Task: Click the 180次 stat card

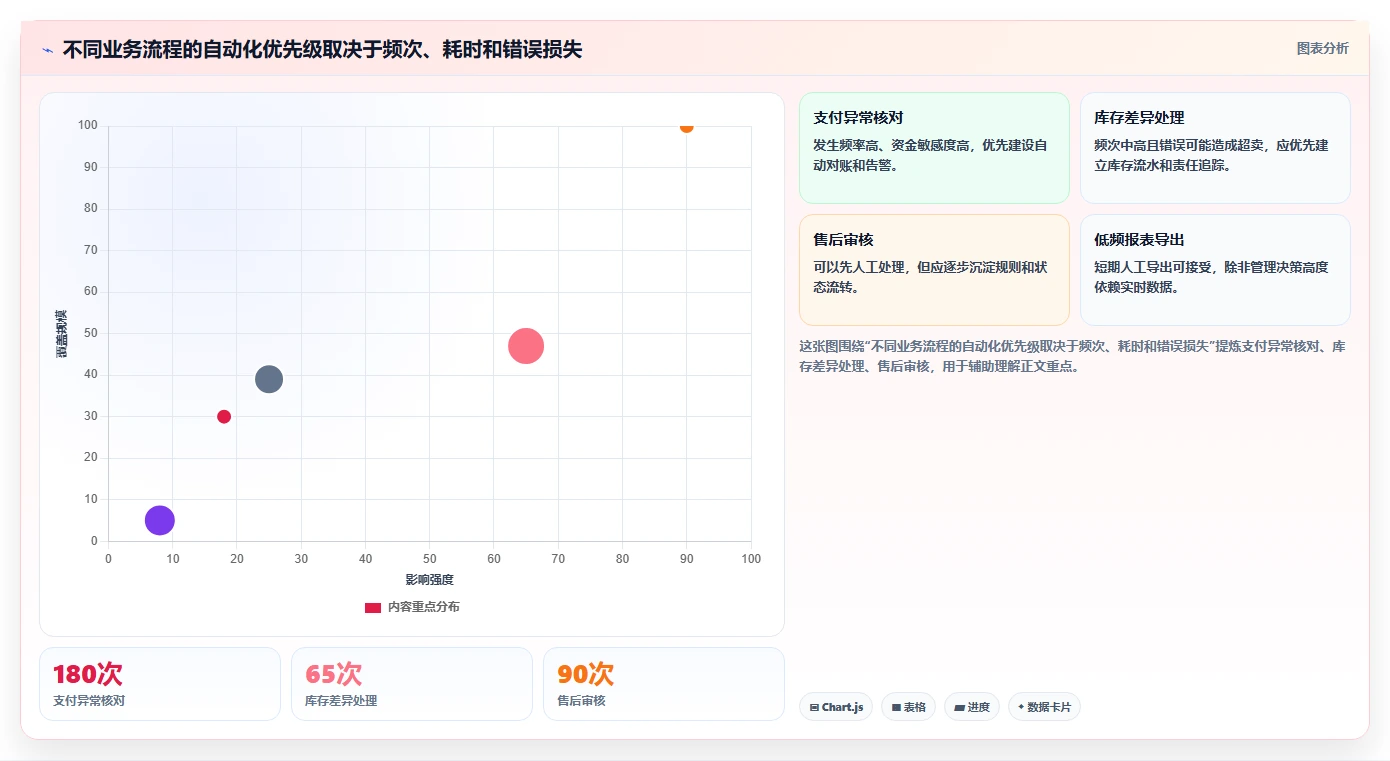Action: click(x=160, y=684)
